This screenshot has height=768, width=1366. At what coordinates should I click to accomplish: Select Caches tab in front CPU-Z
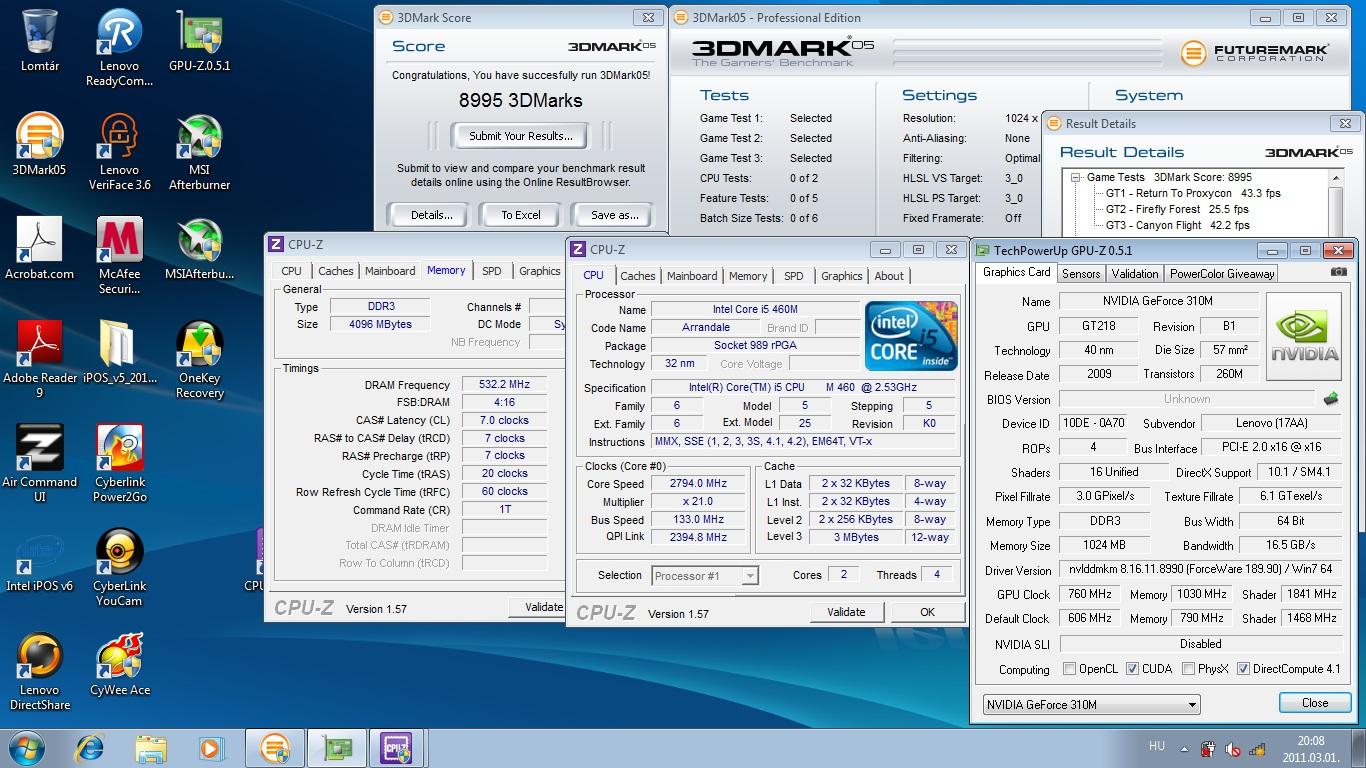coord(637,276)
